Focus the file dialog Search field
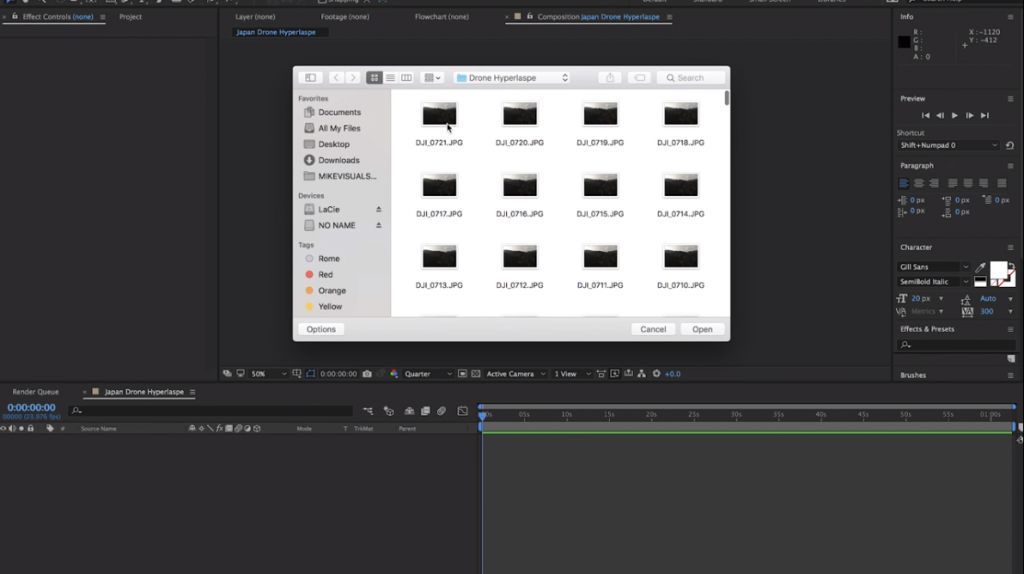Image resolution: width=1024 pixels, height=574 pixels. [x=691, y=78]
